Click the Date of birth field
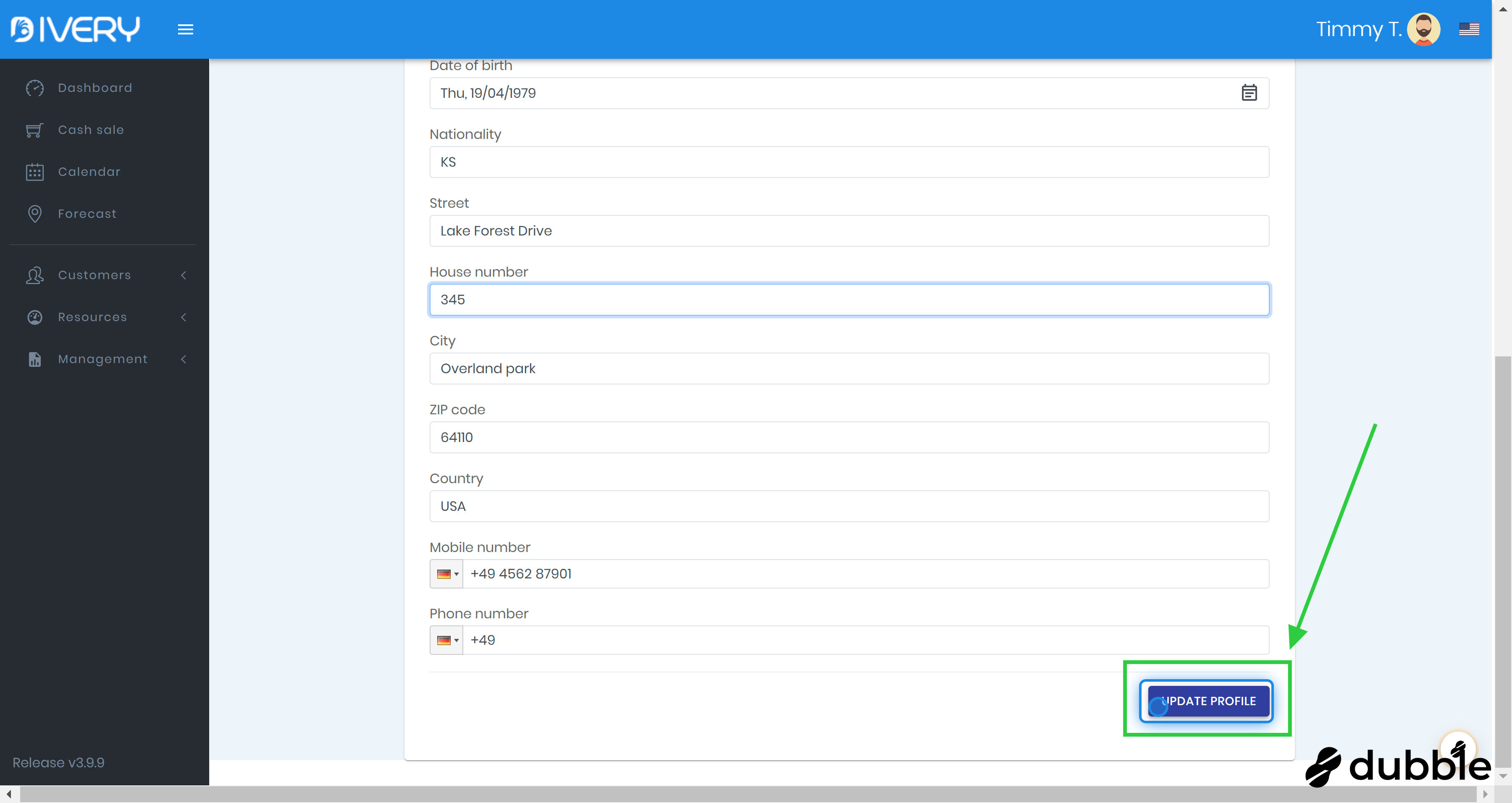 [849, 93]
